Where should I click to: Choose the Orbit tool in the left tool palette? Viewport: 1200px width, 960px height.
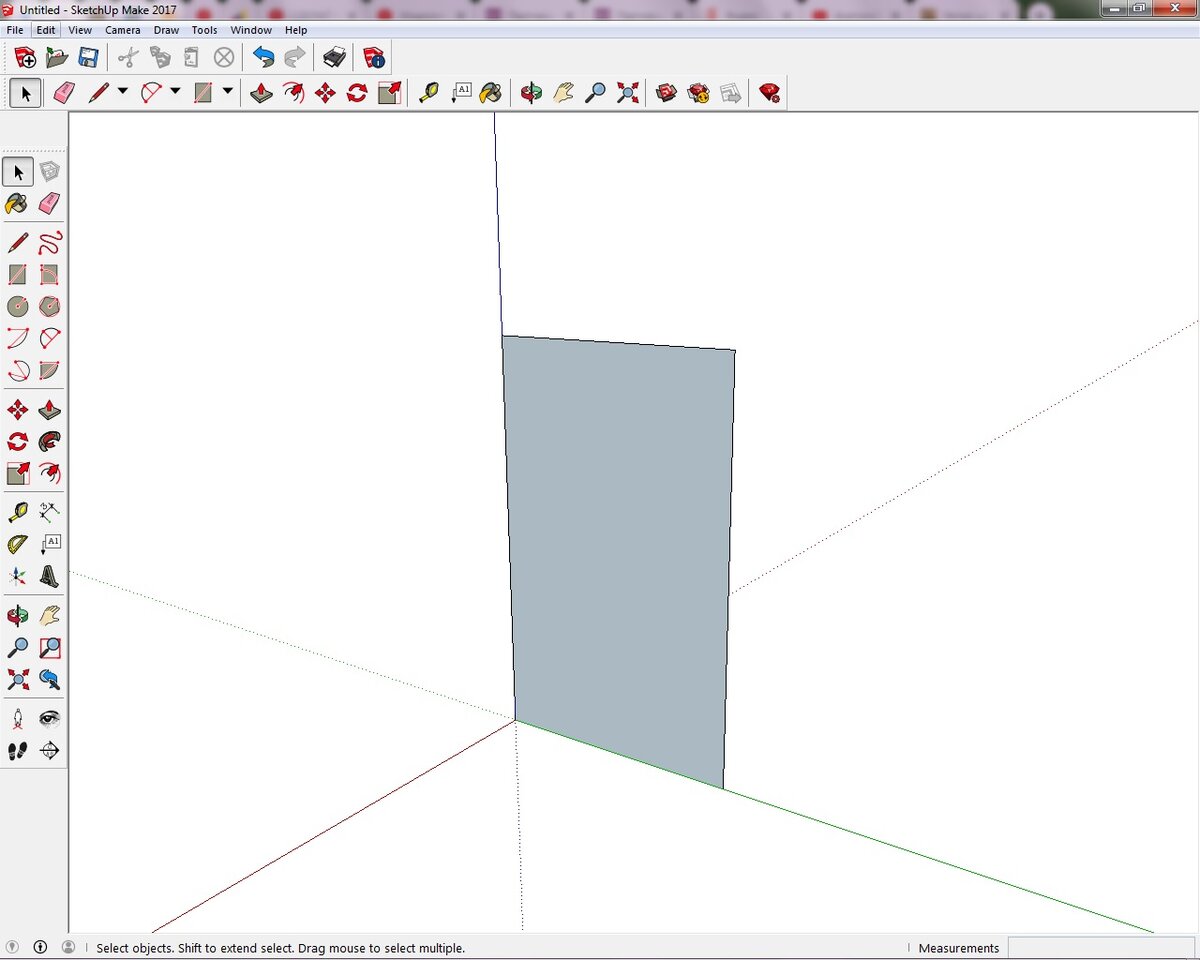[x=18, y=615]
